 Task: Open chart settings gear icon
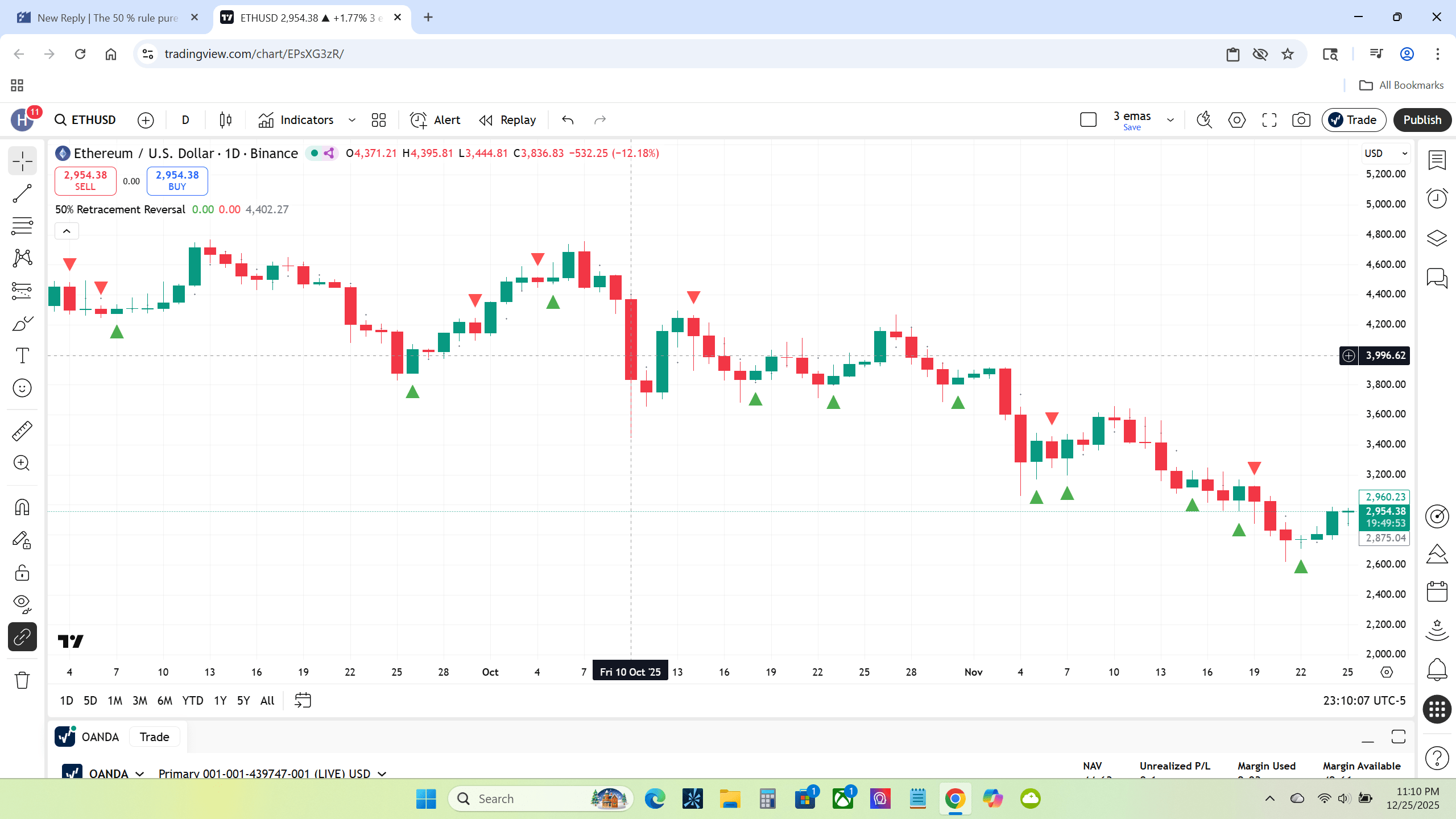coord(1236,120)
